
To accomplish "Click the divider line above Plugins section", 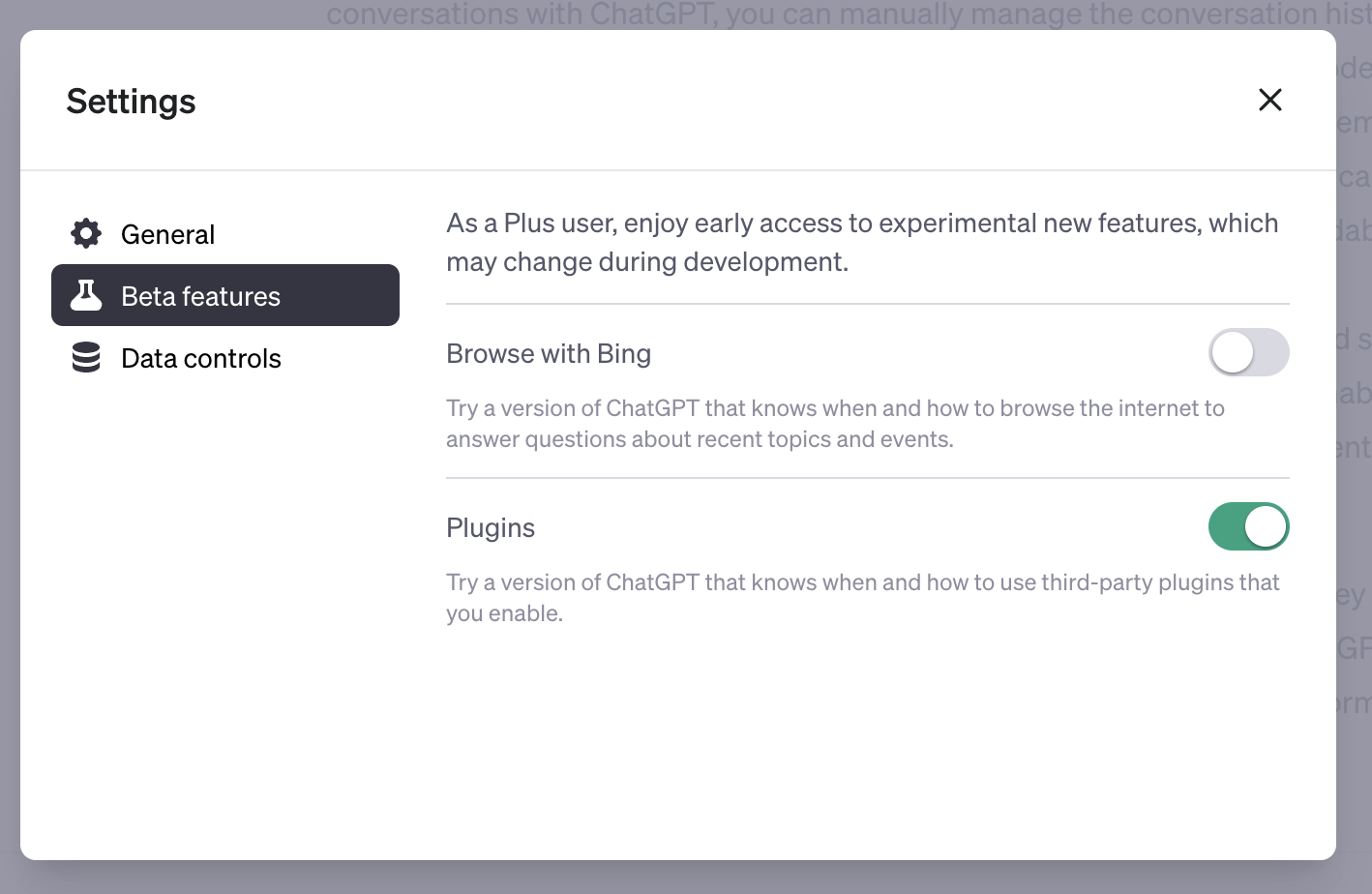I will (867, 478).
